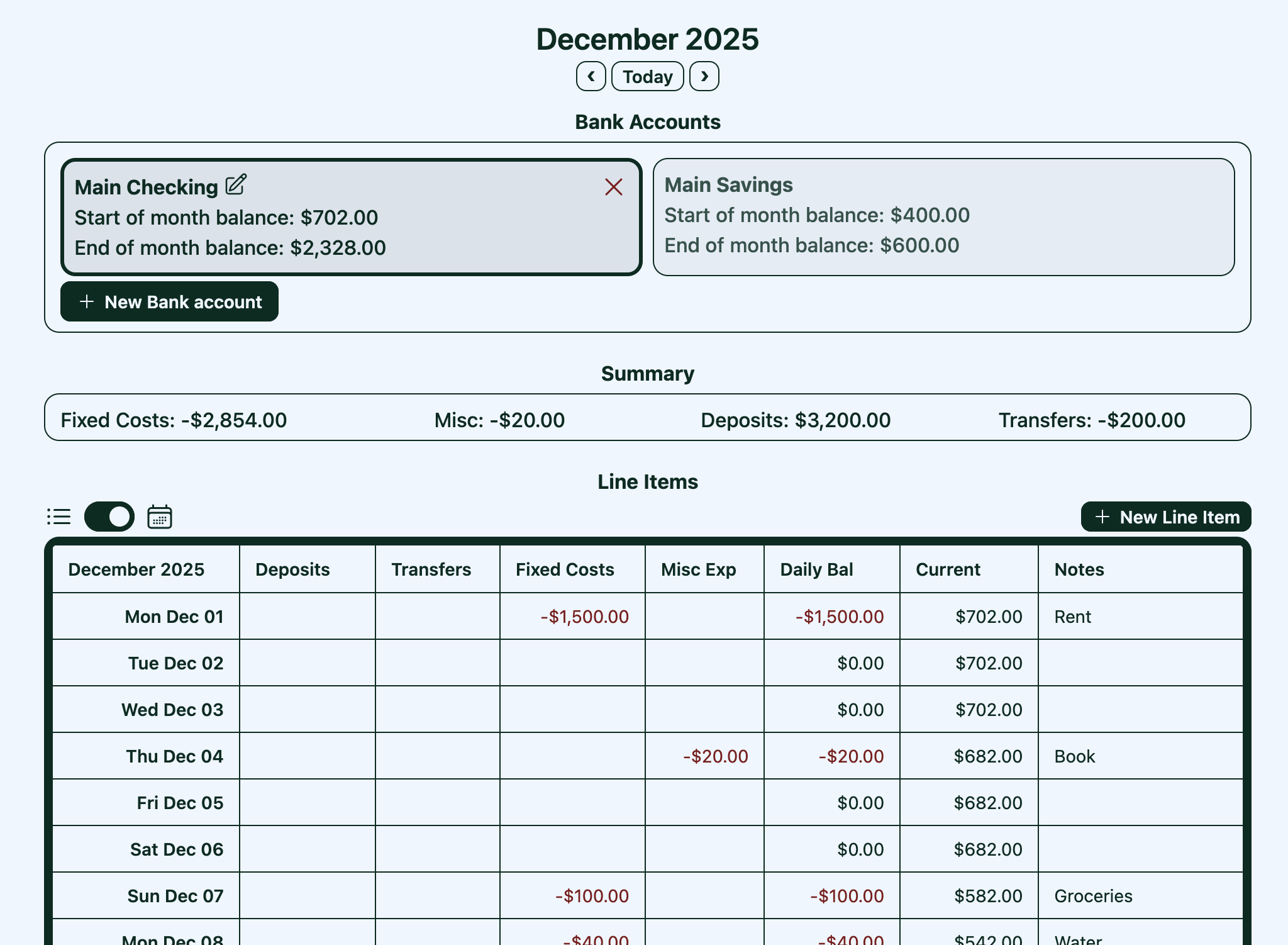Screen dimensions: 1288x945
Task: Click the December 2025 table header
Action: point(136,569)
